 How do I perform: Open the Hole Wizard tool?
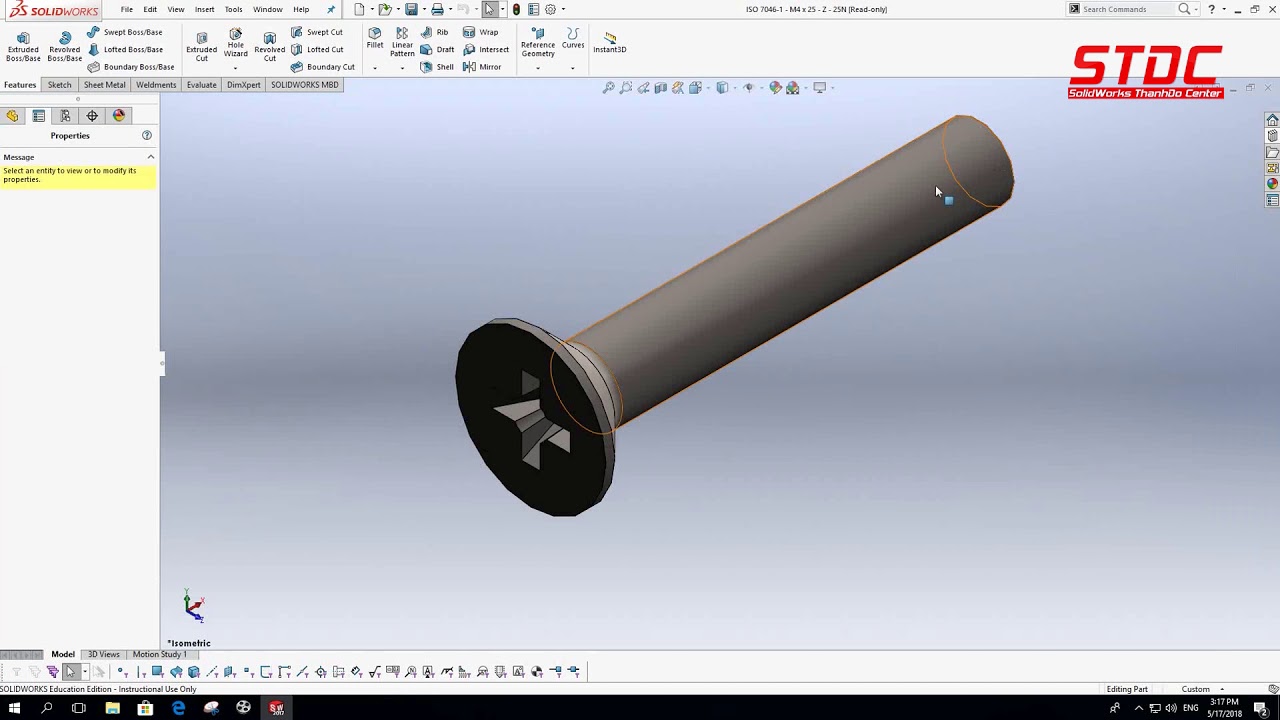coord(235,43)
